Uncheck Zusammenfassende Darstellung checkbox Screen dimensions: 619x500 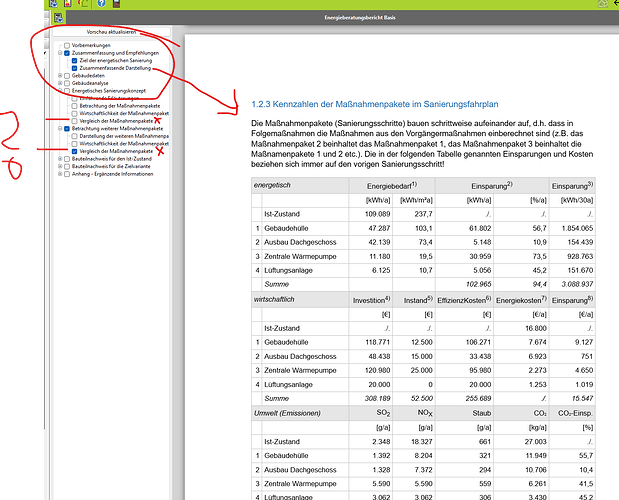[x=74, y=68]
